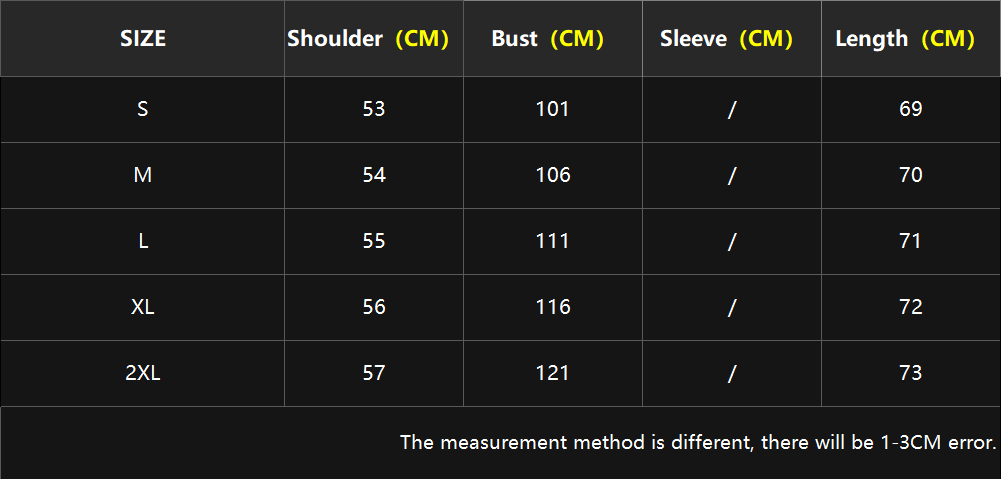Click the sleeve slash in S row
1001x480 pixels.
tap(732, 110)
